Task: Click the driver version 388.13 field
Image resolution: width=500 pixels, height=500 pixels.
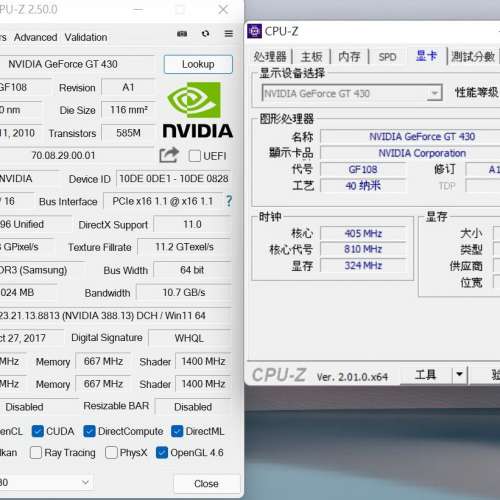Action: click(116, 315)
